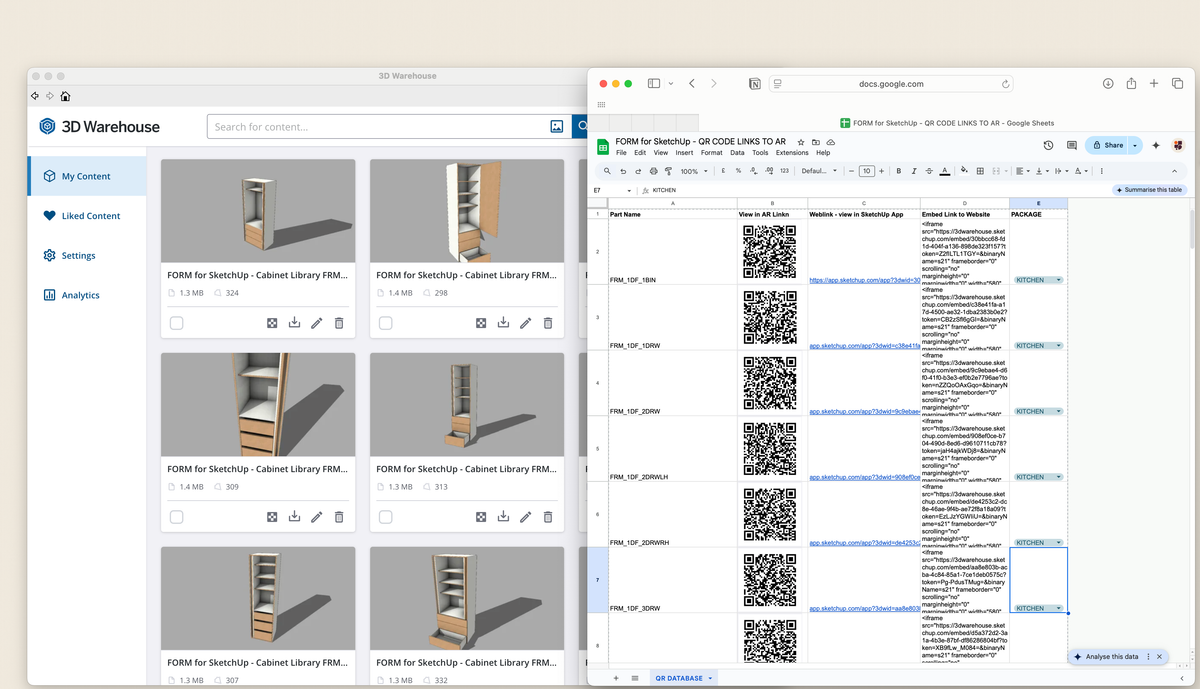
Task: Edit the first cabinet model using pencil icon
Action: (x=317, y=322)
